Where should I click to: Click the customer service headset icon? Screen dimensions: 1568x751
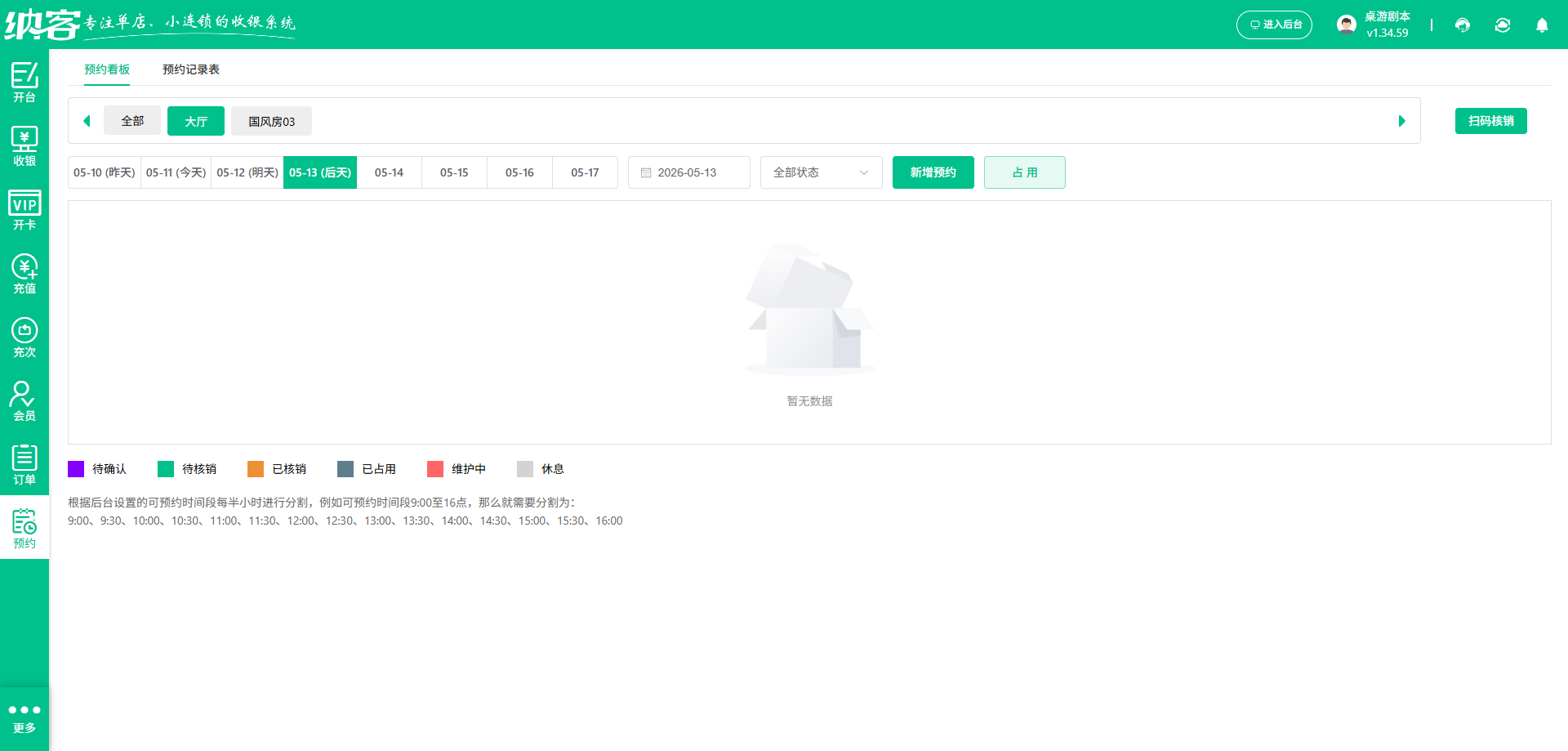pyautogui.click(x=1463, y=25)
